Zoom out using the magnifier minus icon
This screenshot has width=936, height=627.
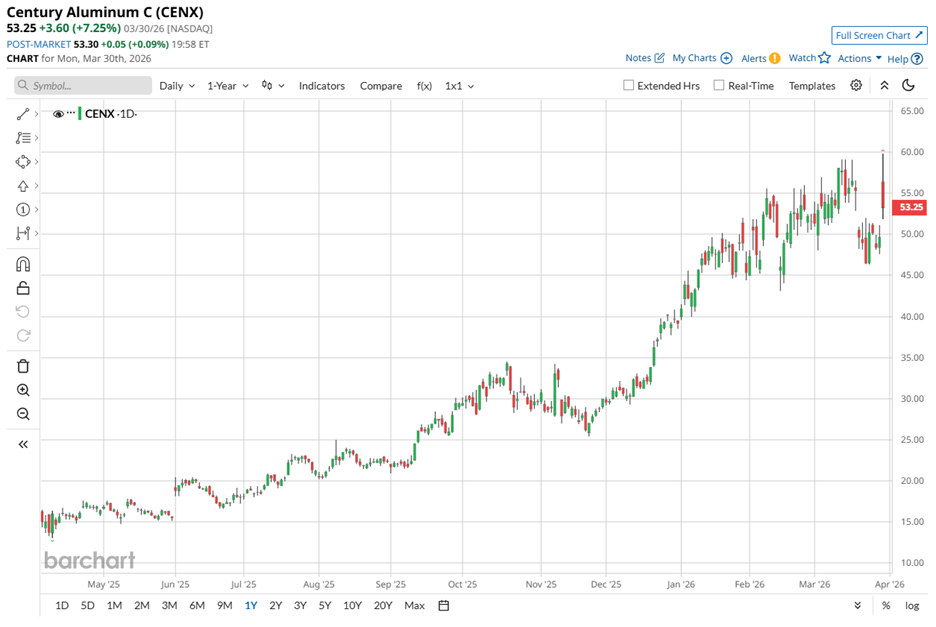(x=23, y=414)
